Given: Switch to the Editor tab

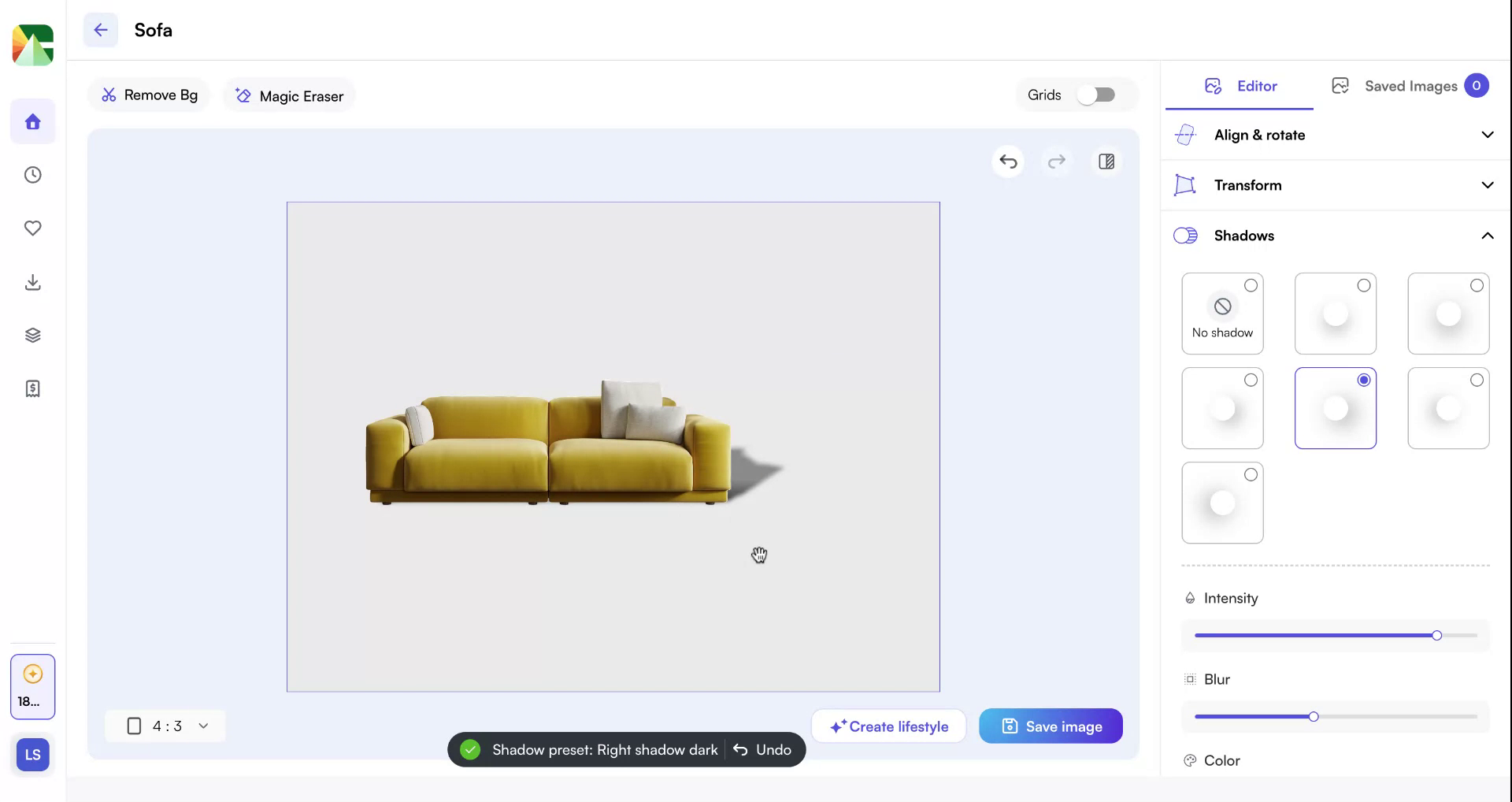Looking at the screenshot, I should [1240, 86].
